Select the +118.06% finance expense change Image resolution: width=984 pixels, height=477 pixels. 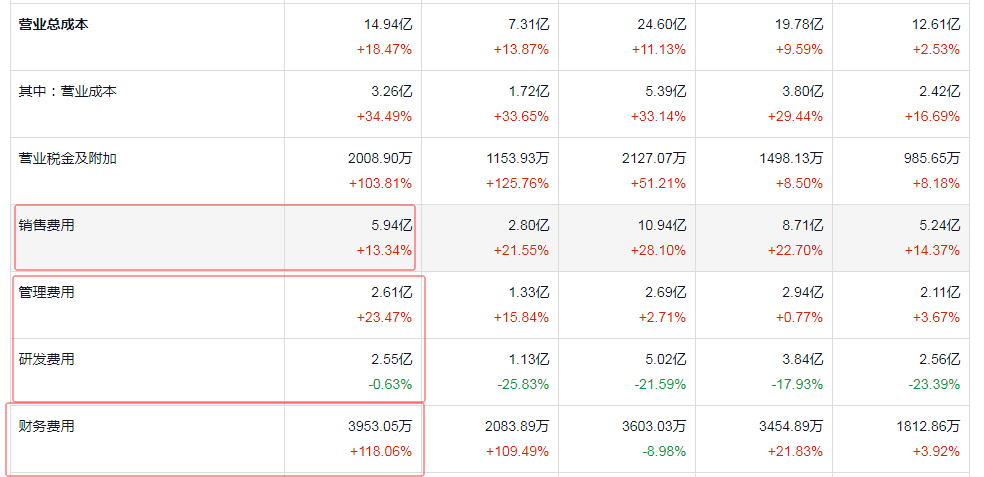[x=380, y=451]
